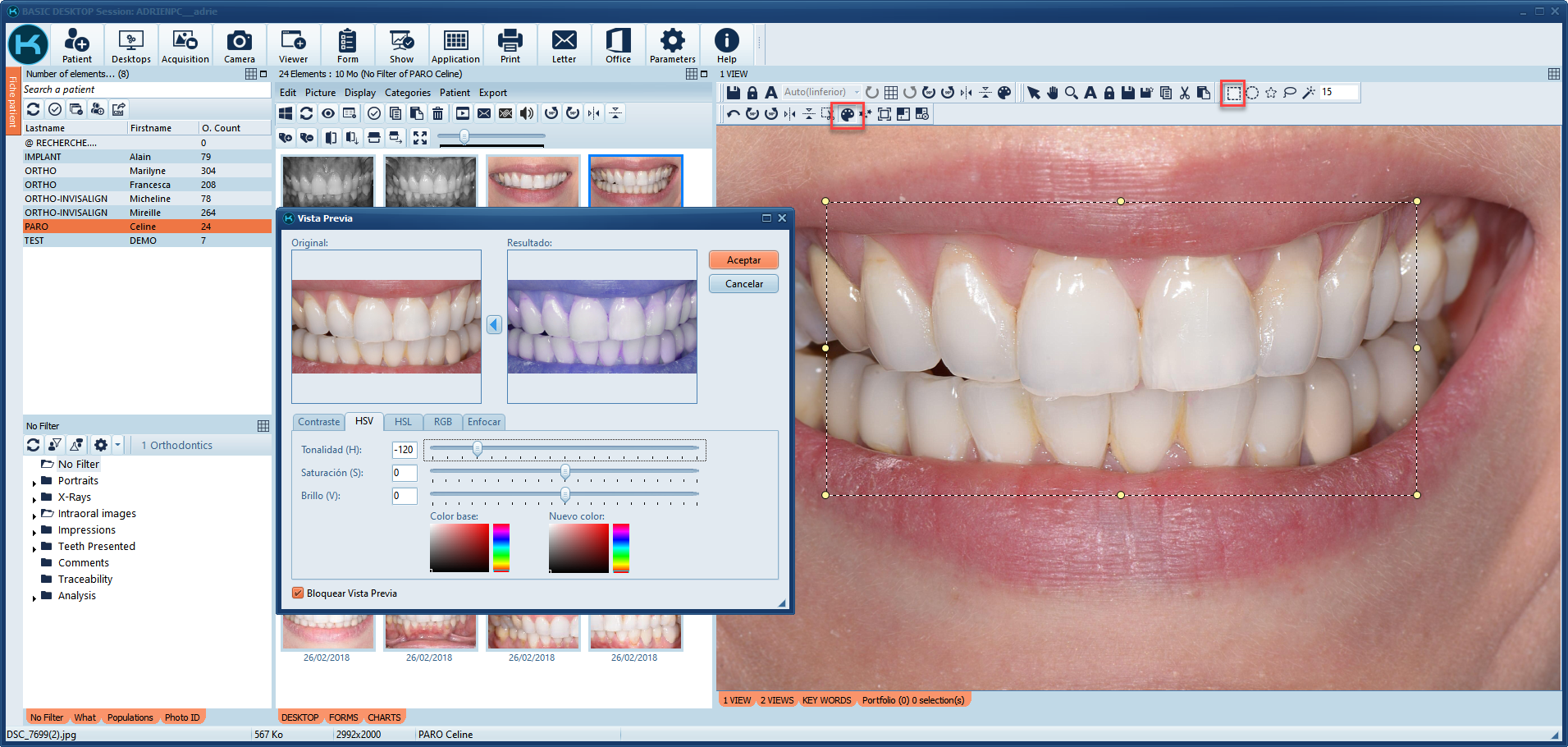1568x747 pixels.
Task: Open the Picture menu
Action: click(x=320, y=93)
